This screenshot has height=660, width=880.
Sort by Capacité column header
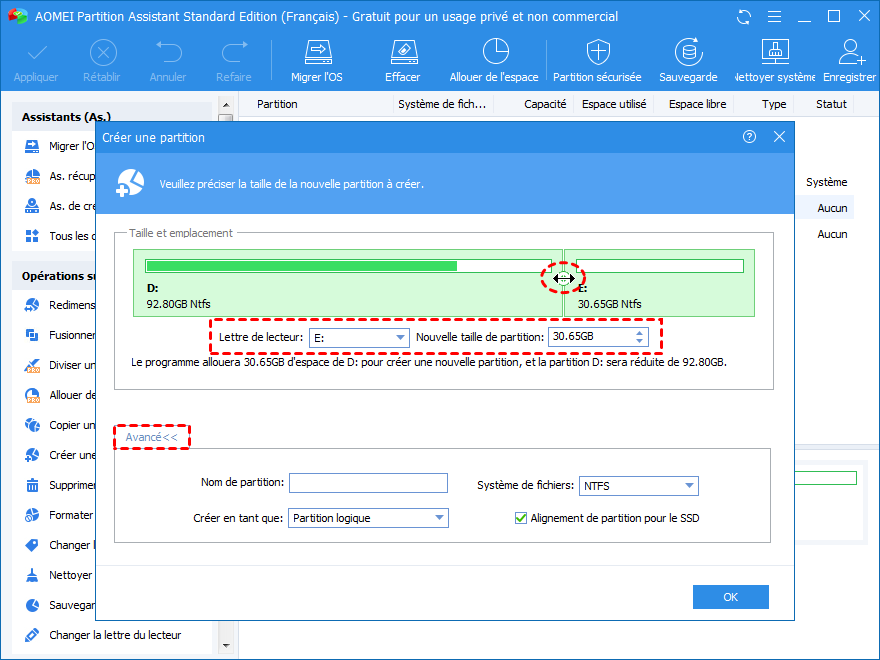click(545, 104)
